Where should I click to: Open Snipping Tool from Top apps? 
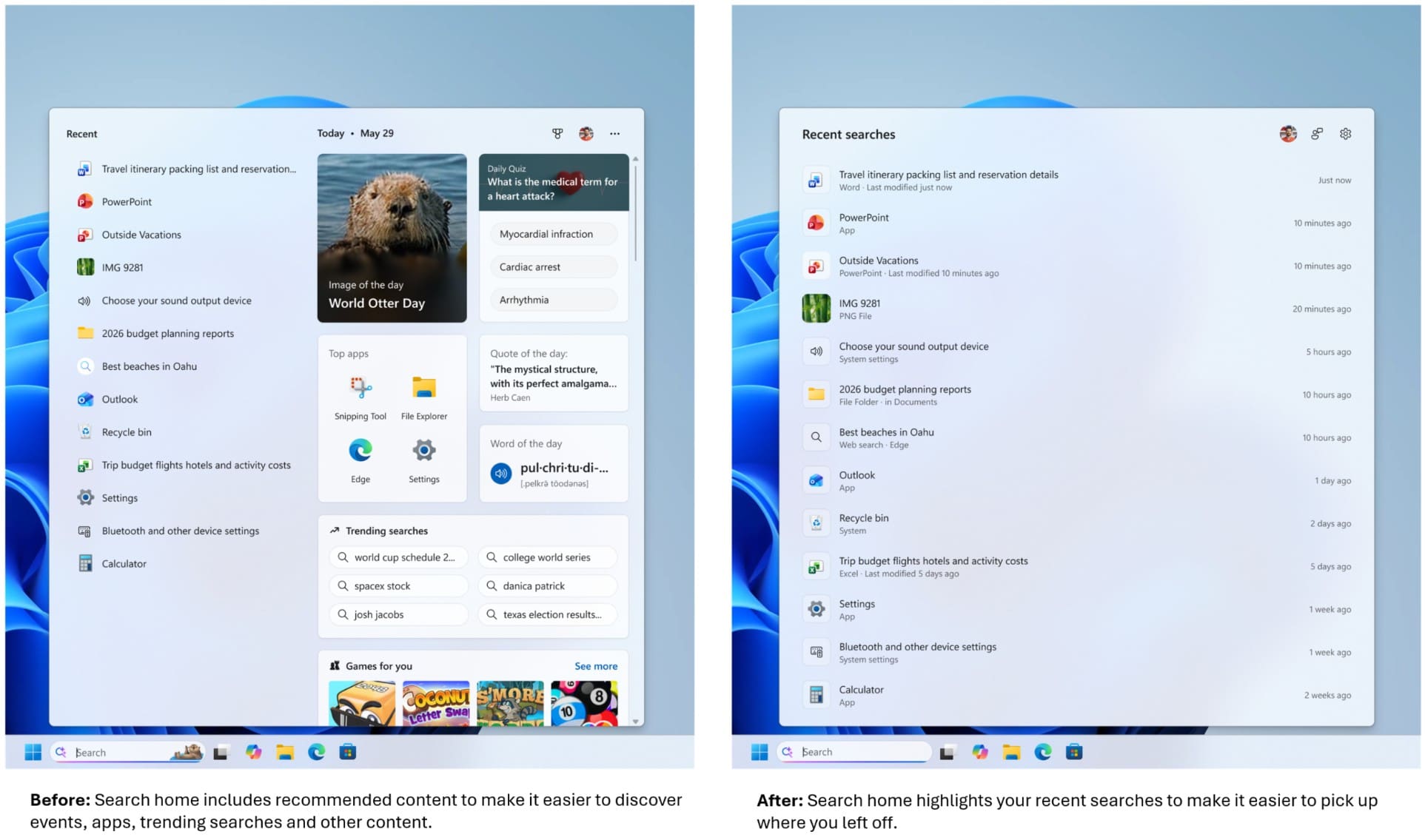pos(361,397)
